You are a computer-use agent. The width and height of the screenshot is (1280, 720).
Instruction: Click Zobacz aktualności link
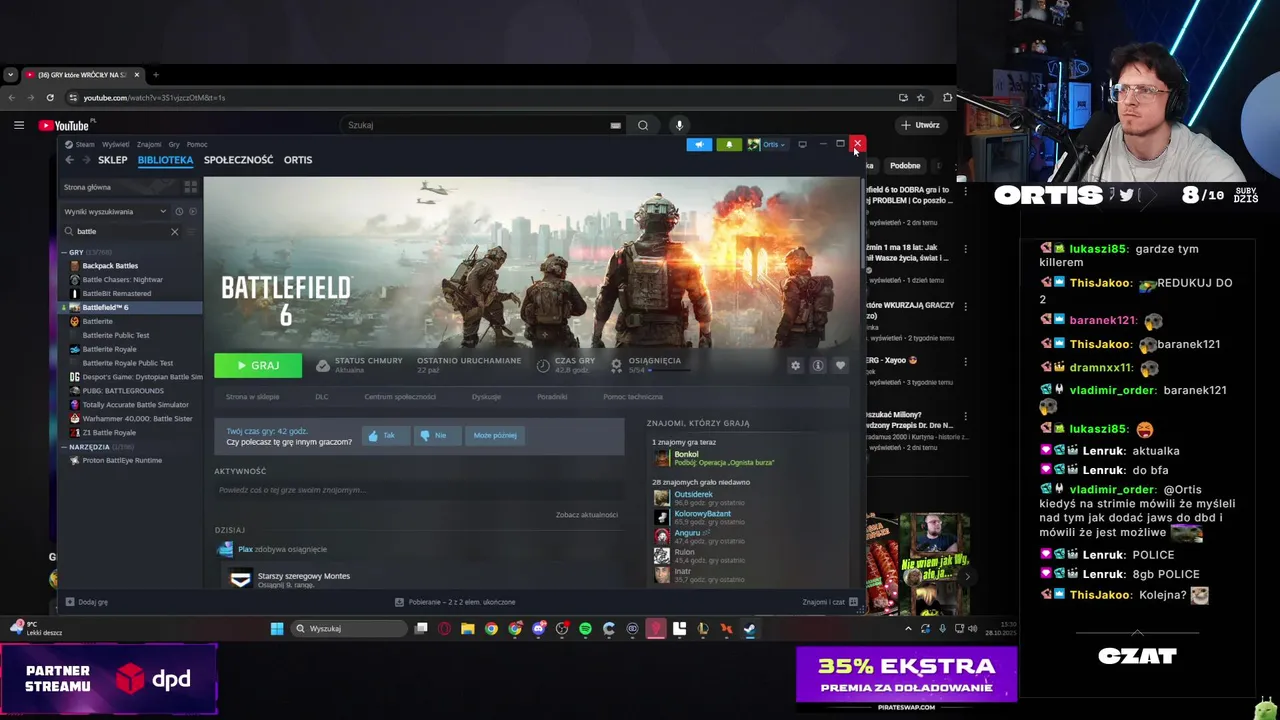tap(587, 515)
